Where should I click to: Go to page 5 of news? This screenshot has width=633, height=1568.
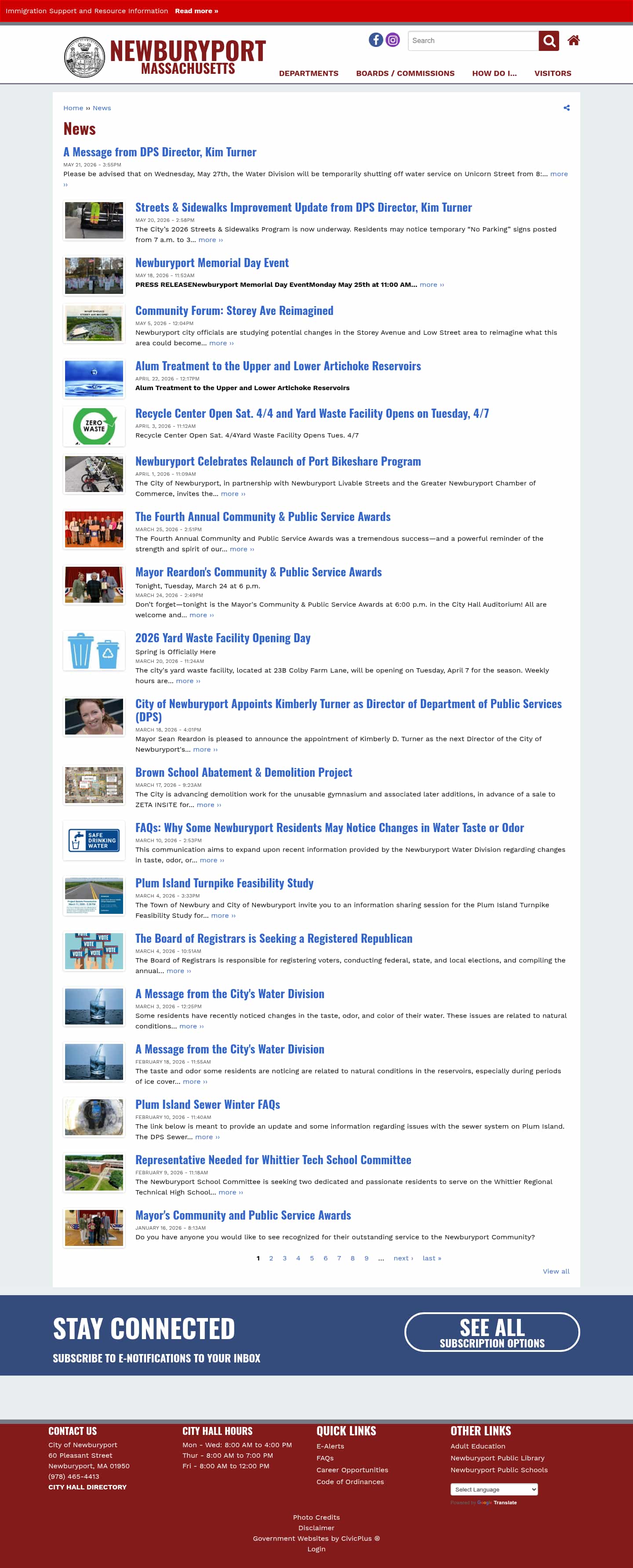point(312,1258)
